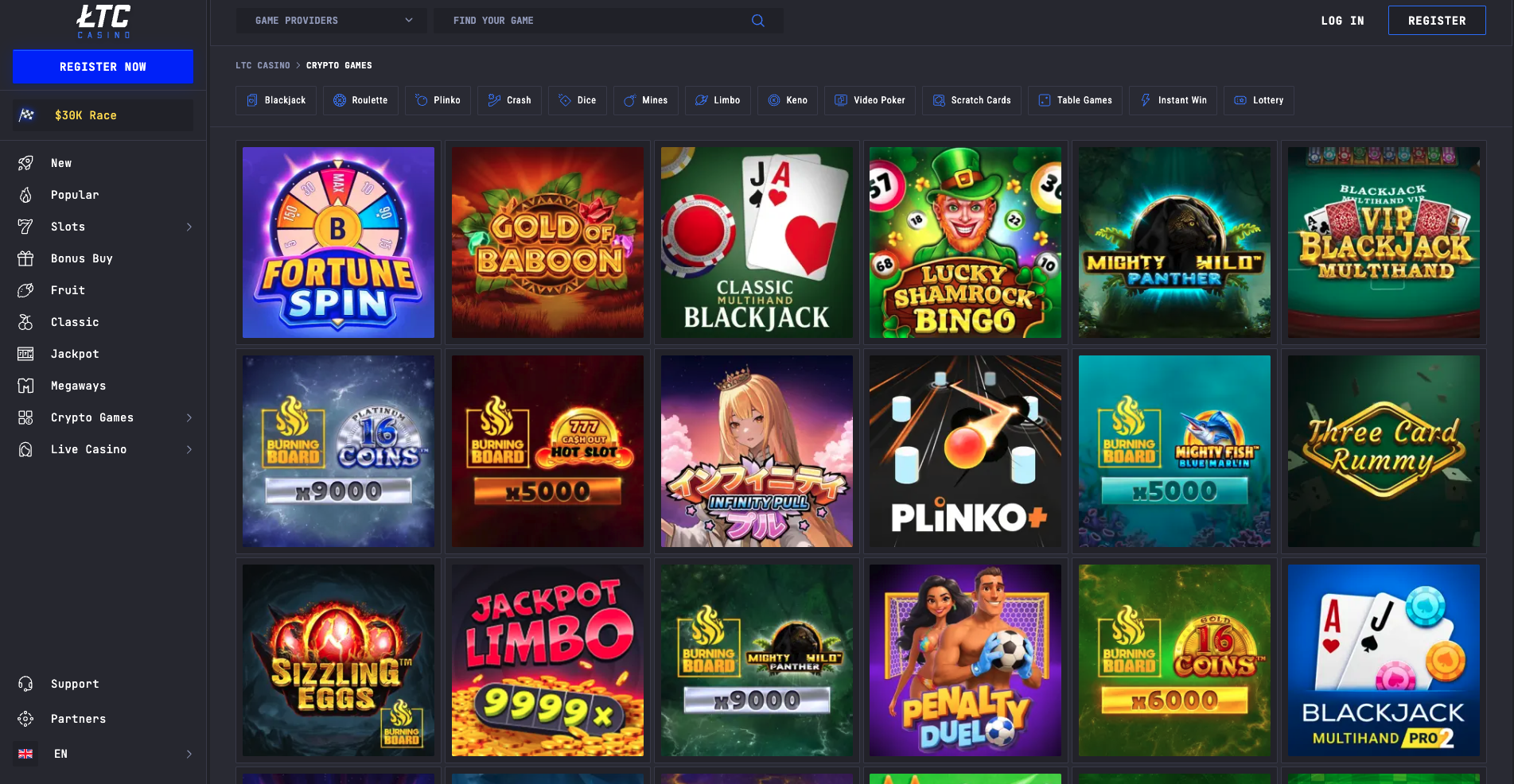Viewport: 1514px width, 784px height.
Task: Open the Game Providers dropdown
Action: coord(332,21)
